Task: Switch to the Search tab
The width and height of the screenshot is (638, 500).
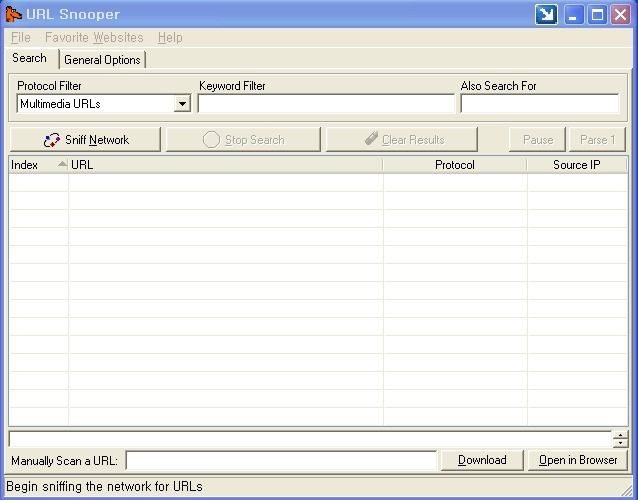Action: [29, 58]
